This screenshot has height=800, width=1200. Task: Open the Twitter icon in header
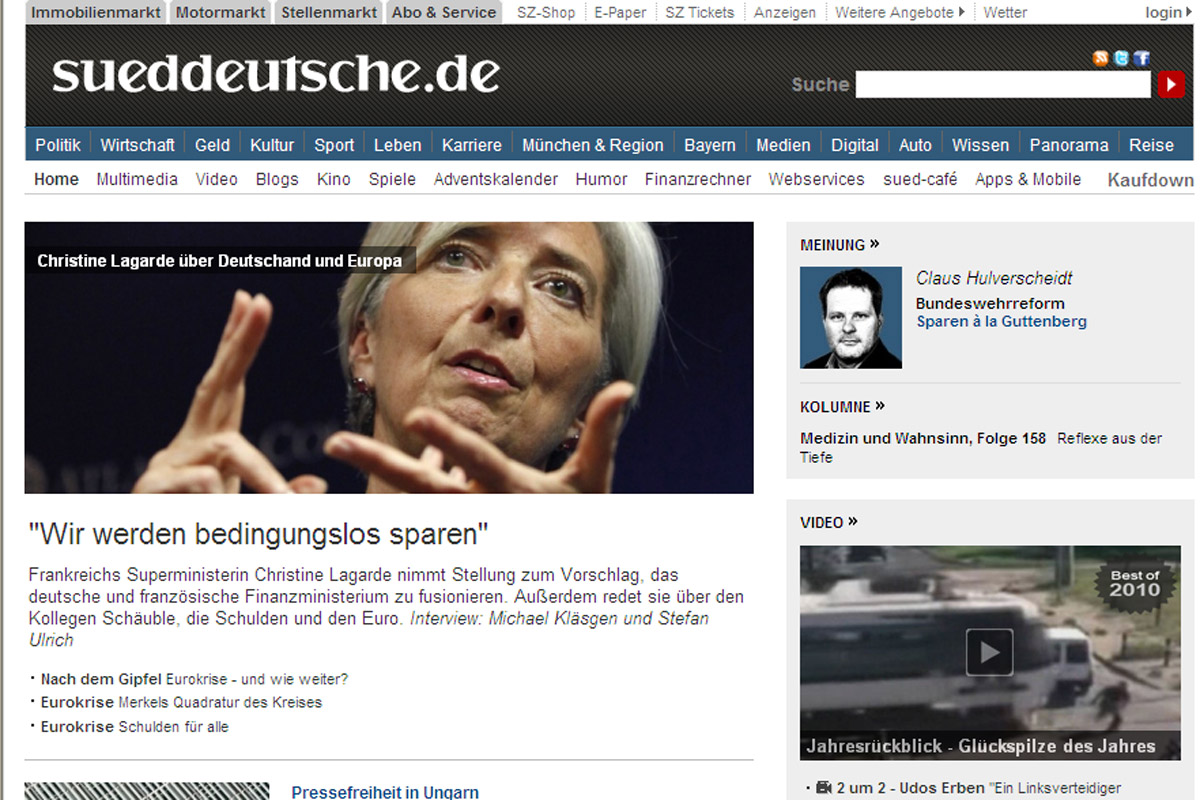click(x=1121, y=59)
